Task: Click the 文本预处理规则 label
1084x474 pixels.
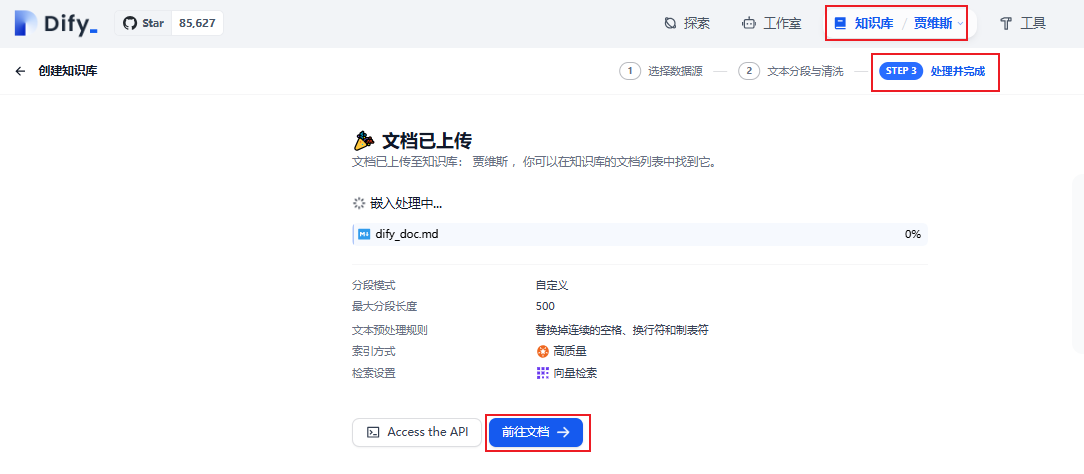Action: point(391,330)
